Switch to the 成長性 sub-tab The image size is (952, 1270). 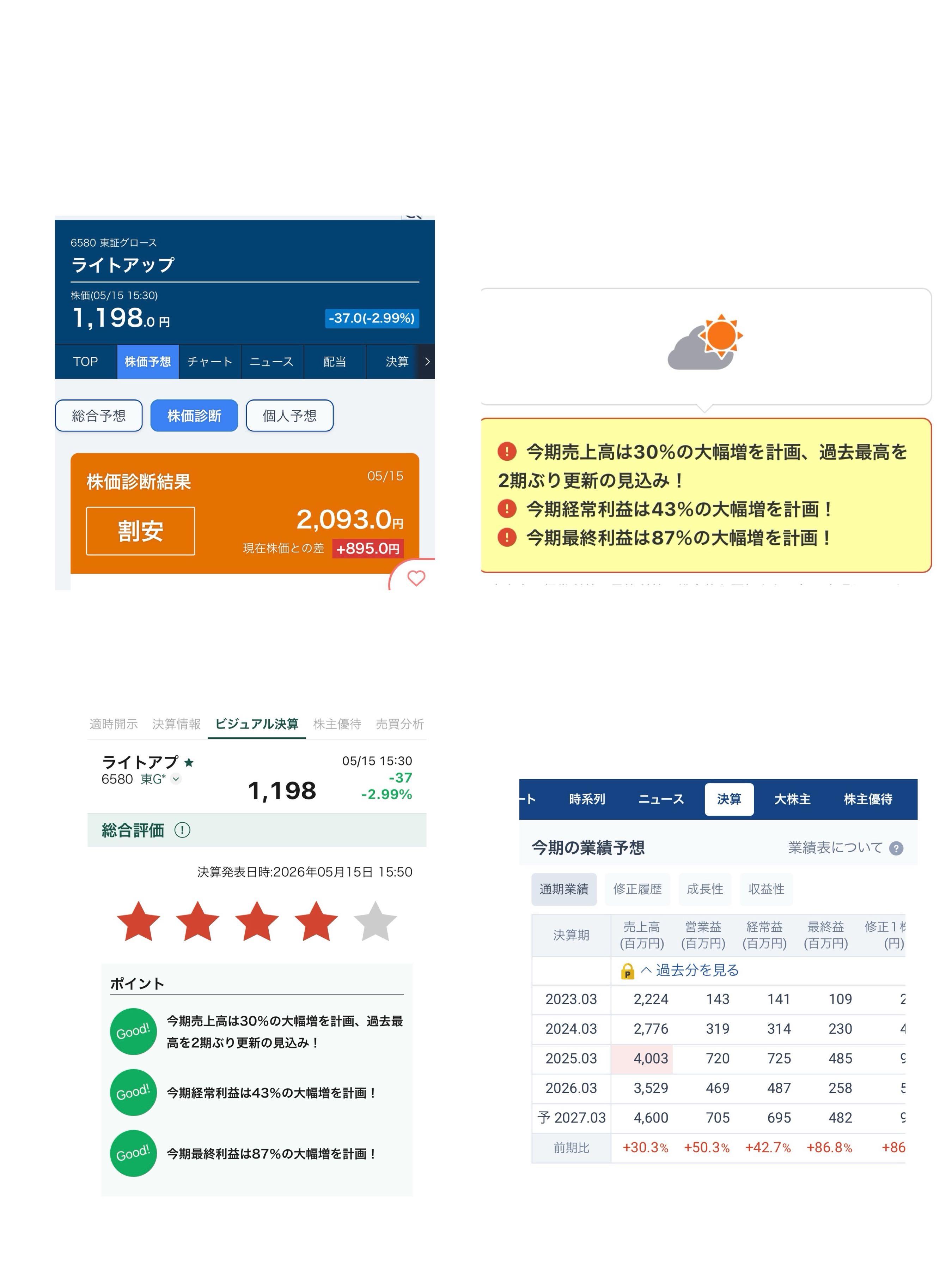click(x=705, y=889)
